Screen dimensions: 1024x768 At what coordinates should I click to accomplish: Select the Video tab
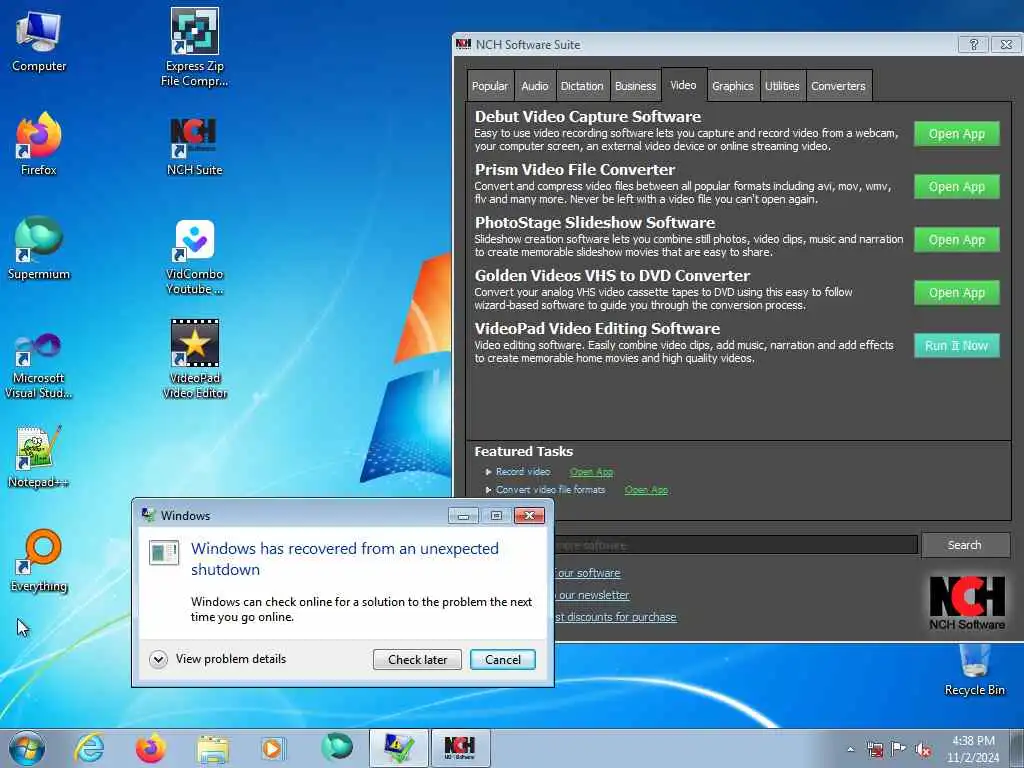pos(683,85)
